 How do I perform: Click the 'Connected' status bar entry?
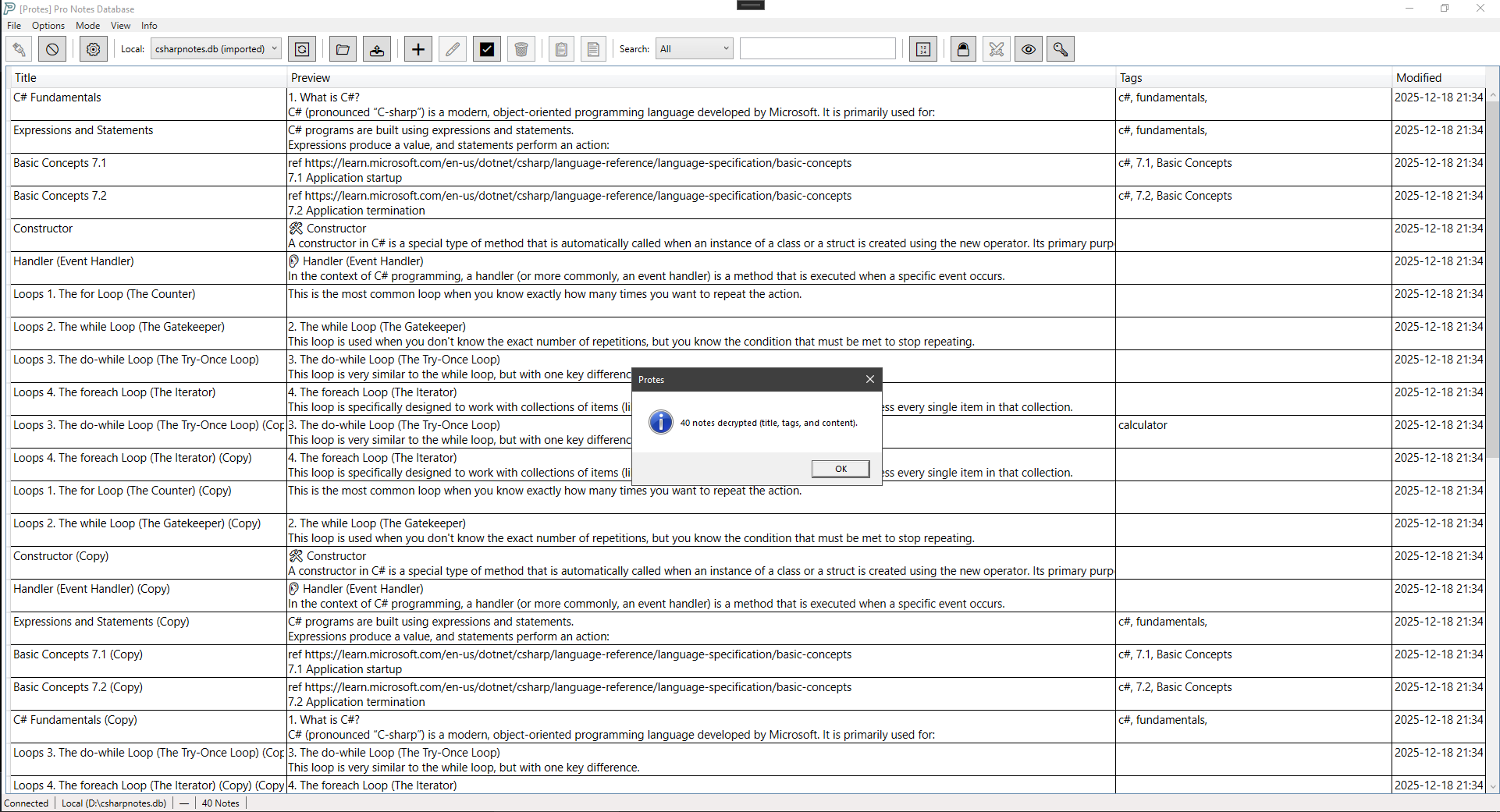[27, 803]
